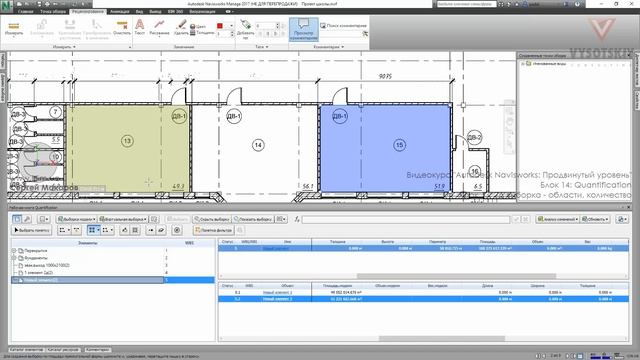This screenshot has width=640, height=360.
Task: Open the Визуализация ribbon tab
Action: (x=202, y=12)
